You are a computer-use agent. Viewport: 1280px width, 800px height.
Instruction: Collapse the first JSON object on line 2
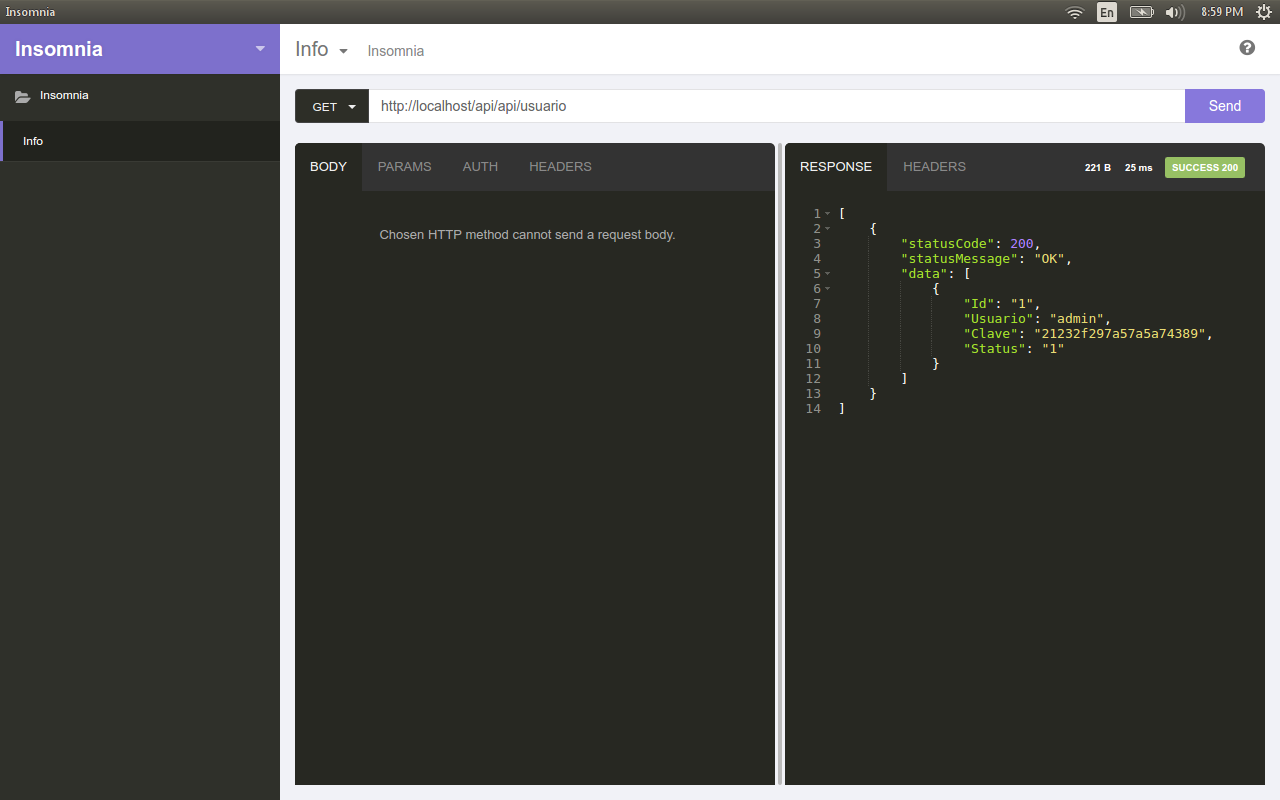tap(828, 228)
